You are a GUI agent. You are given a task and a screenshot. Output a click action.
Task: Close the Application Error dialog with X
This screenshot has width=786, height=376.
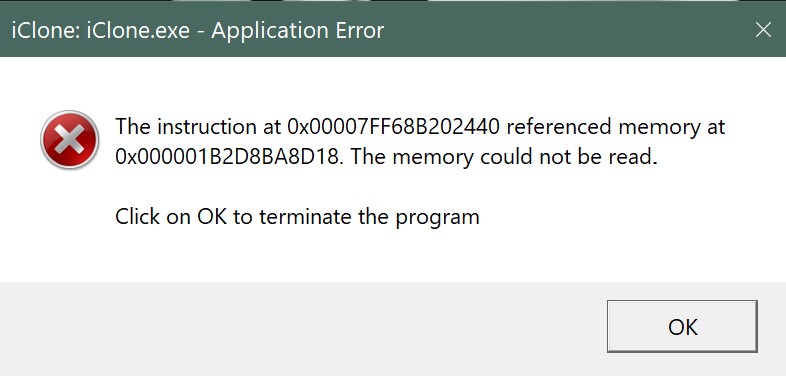pos(763,30)
